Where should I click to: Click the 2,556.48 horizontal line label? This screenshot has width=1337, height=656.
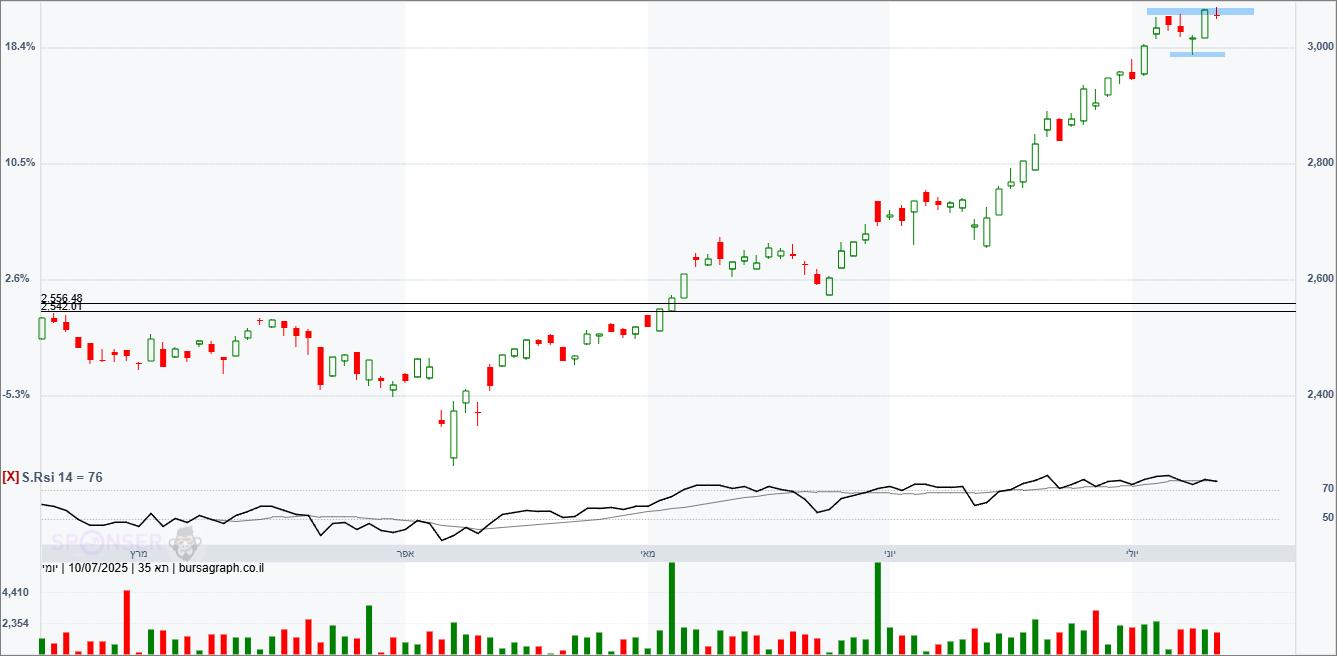(61, 299)
